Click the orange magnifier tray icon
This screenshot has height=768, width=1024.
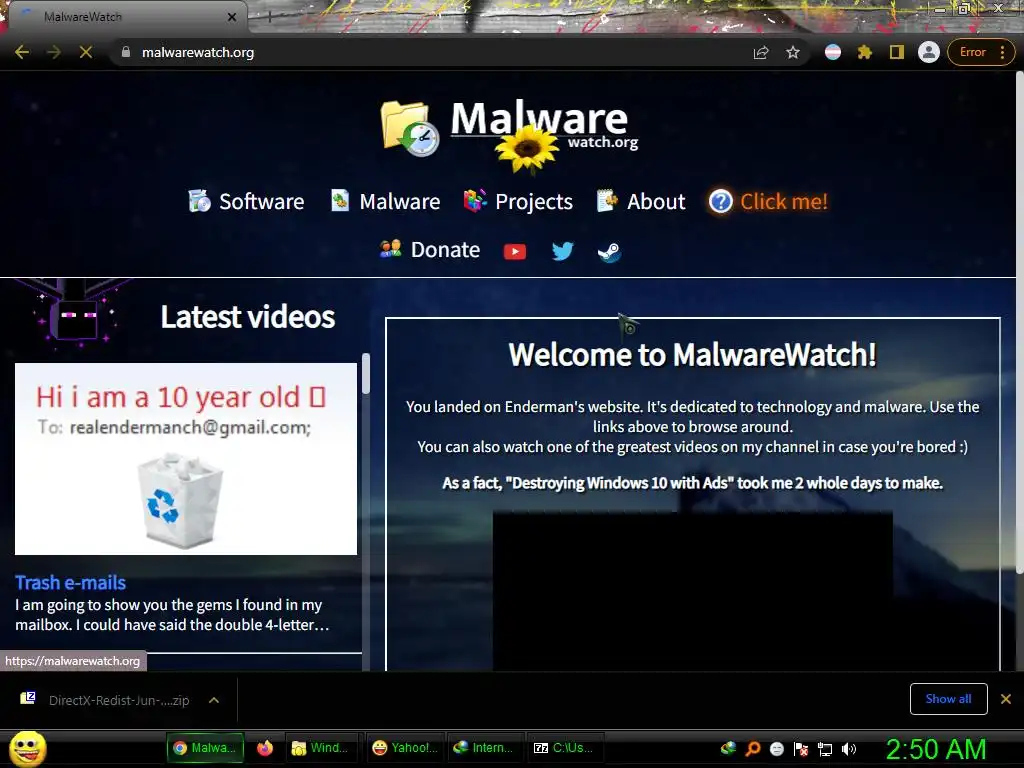click(x=752, y=748)
